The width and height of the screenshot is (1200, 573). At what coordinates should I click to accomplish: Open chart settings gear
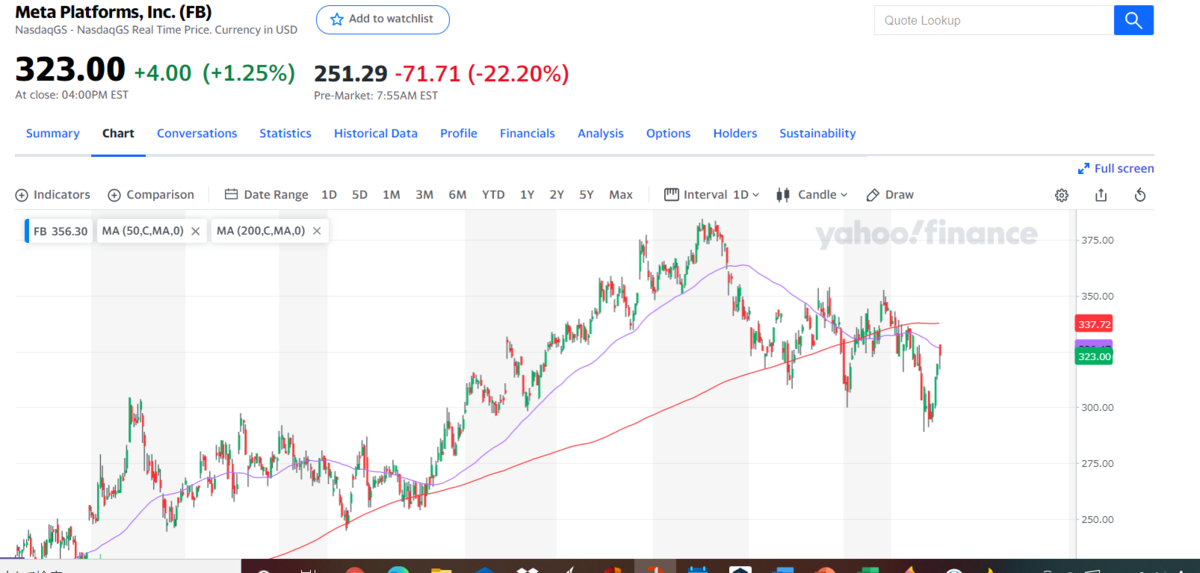tap(1062, 195)
